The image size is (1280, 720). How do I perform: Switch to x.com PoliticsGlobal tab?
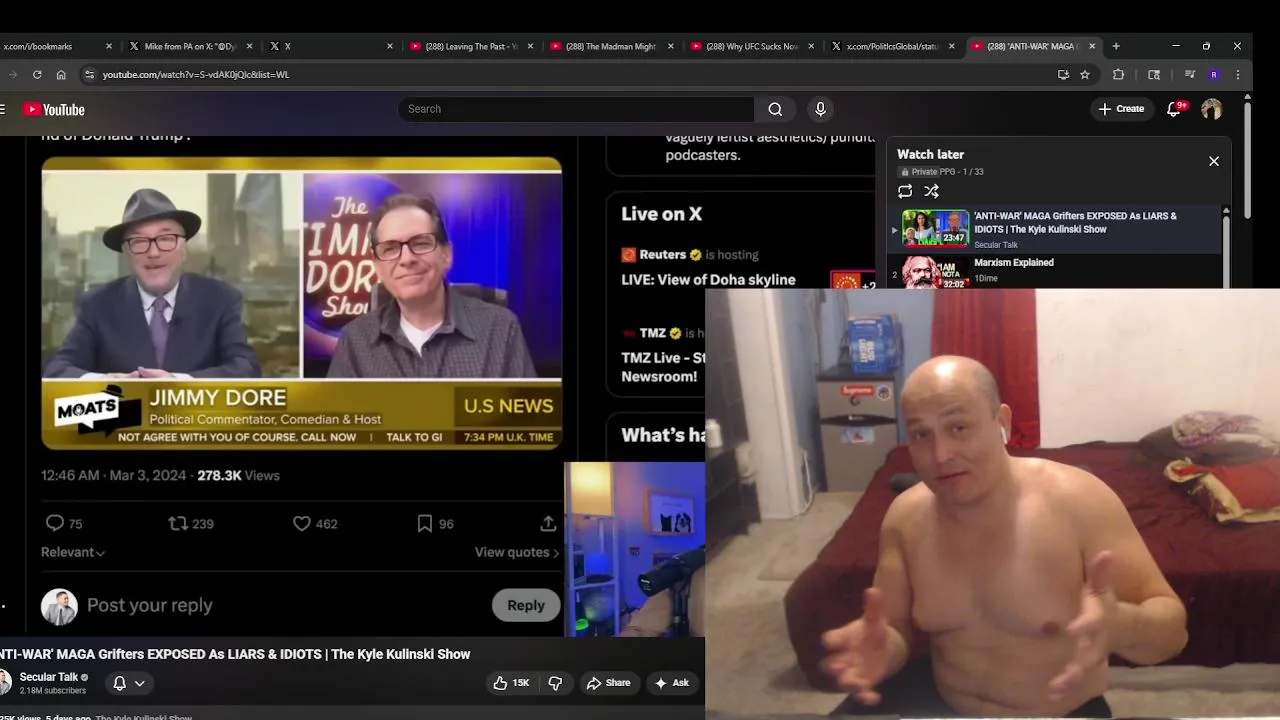click(x=890, y=46)
